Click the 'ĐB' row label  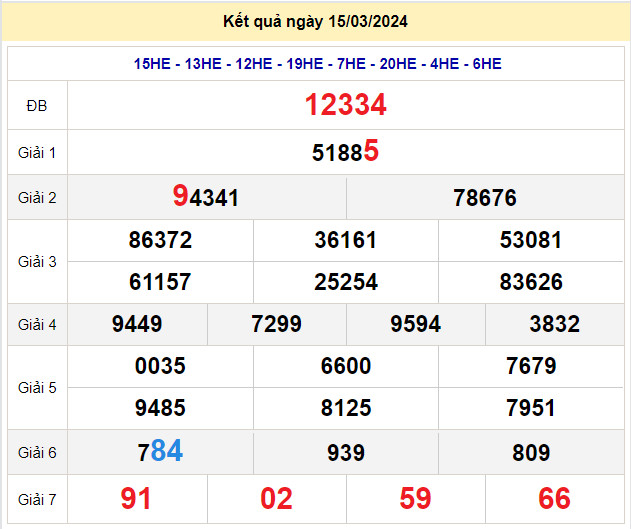click(37, 106)
